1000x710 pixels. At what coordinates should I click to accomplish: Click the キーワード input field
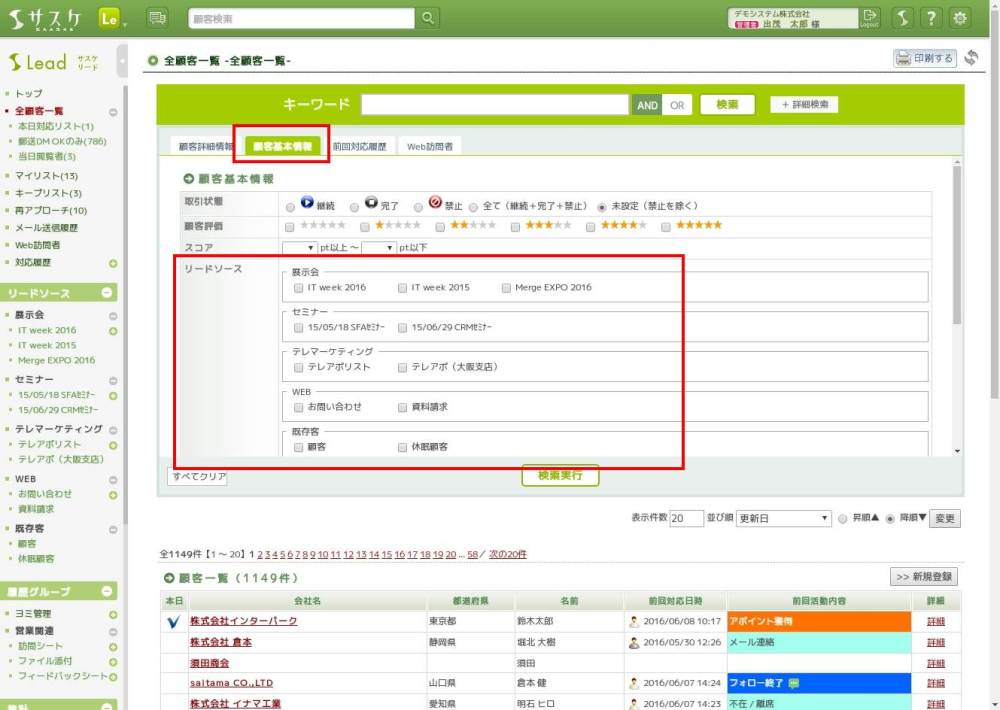pos(494,105)
